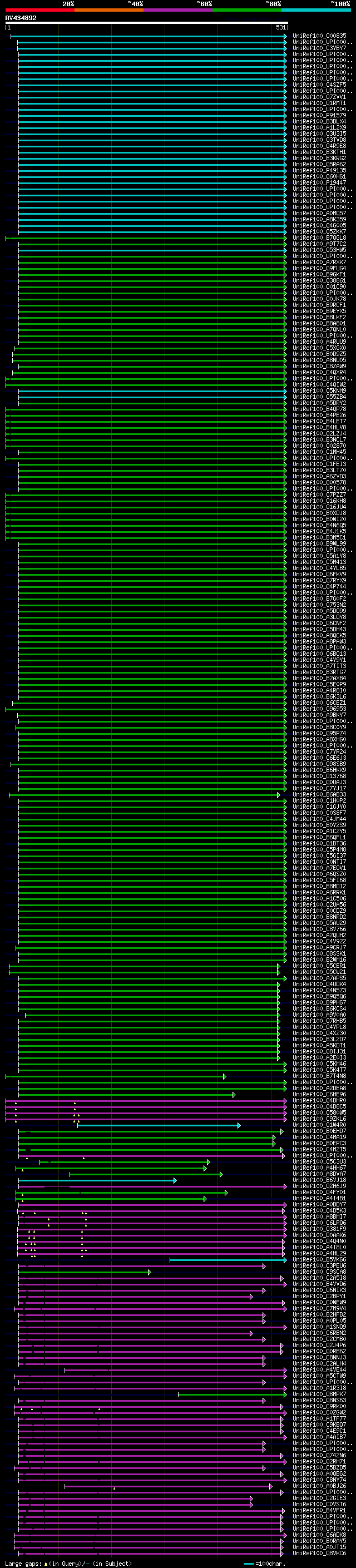Click the yellow large-gap triangle legend symbol
The image size is (356, 1568).
click(x=46, y=1563)
